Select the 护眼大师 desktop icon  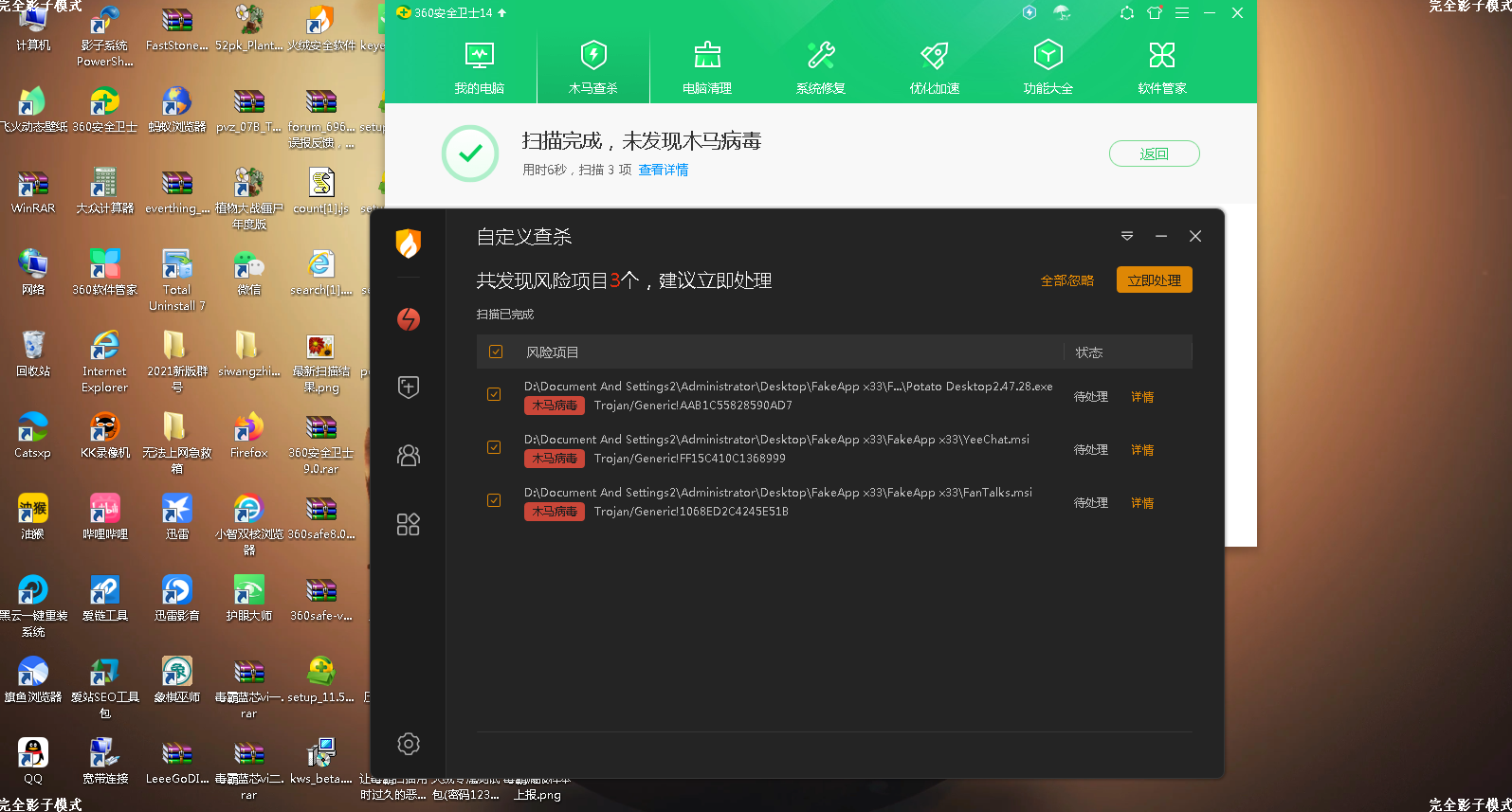coord(248,598)
